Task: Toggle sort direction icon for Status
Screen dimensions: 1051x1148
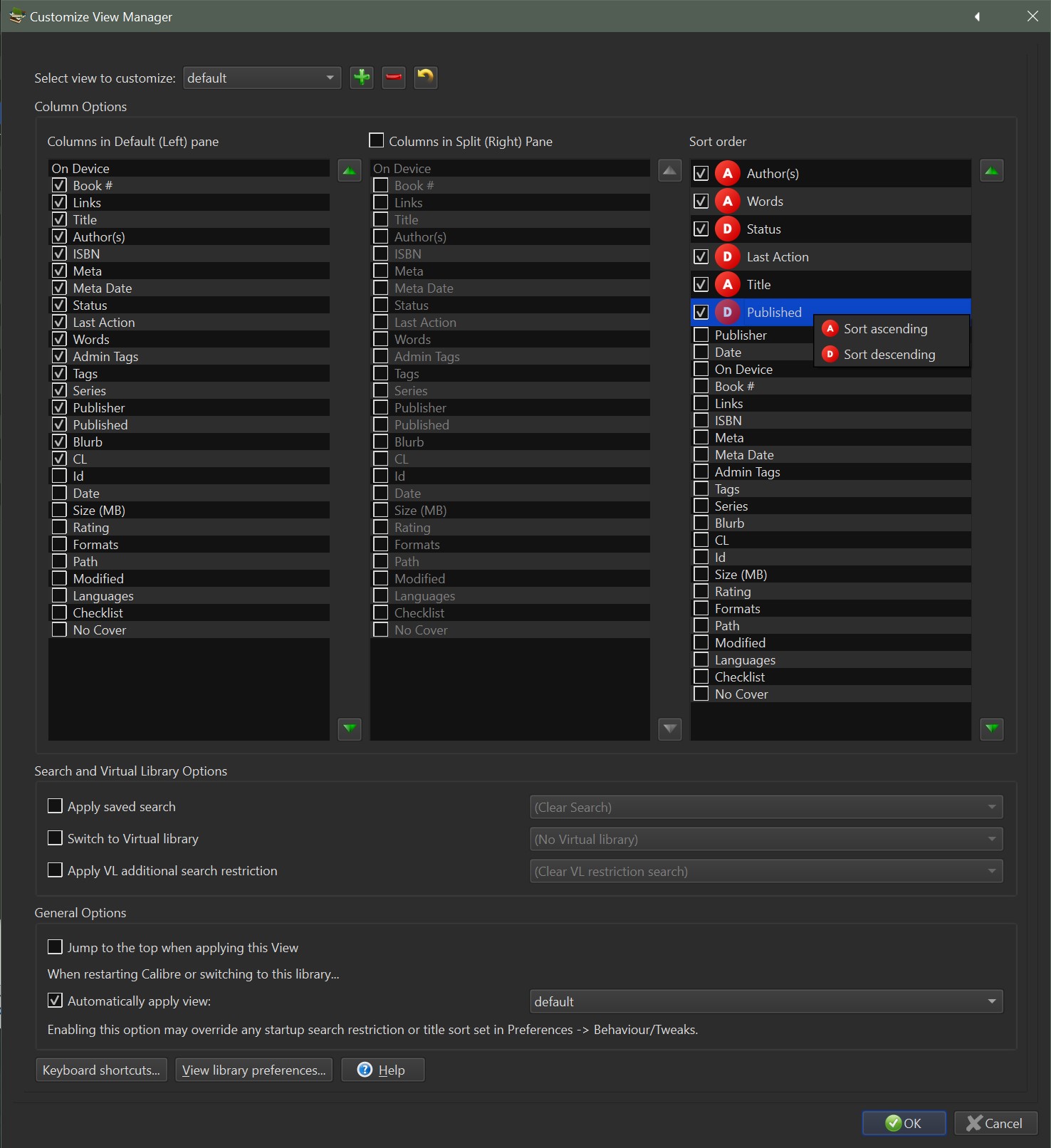Action: point(727,229)
